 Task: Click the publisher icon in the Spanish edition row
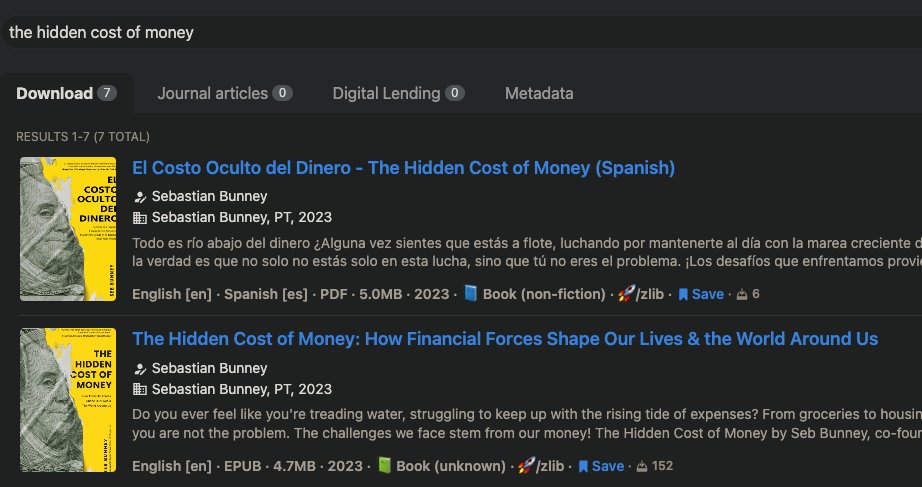click(140, 218)
